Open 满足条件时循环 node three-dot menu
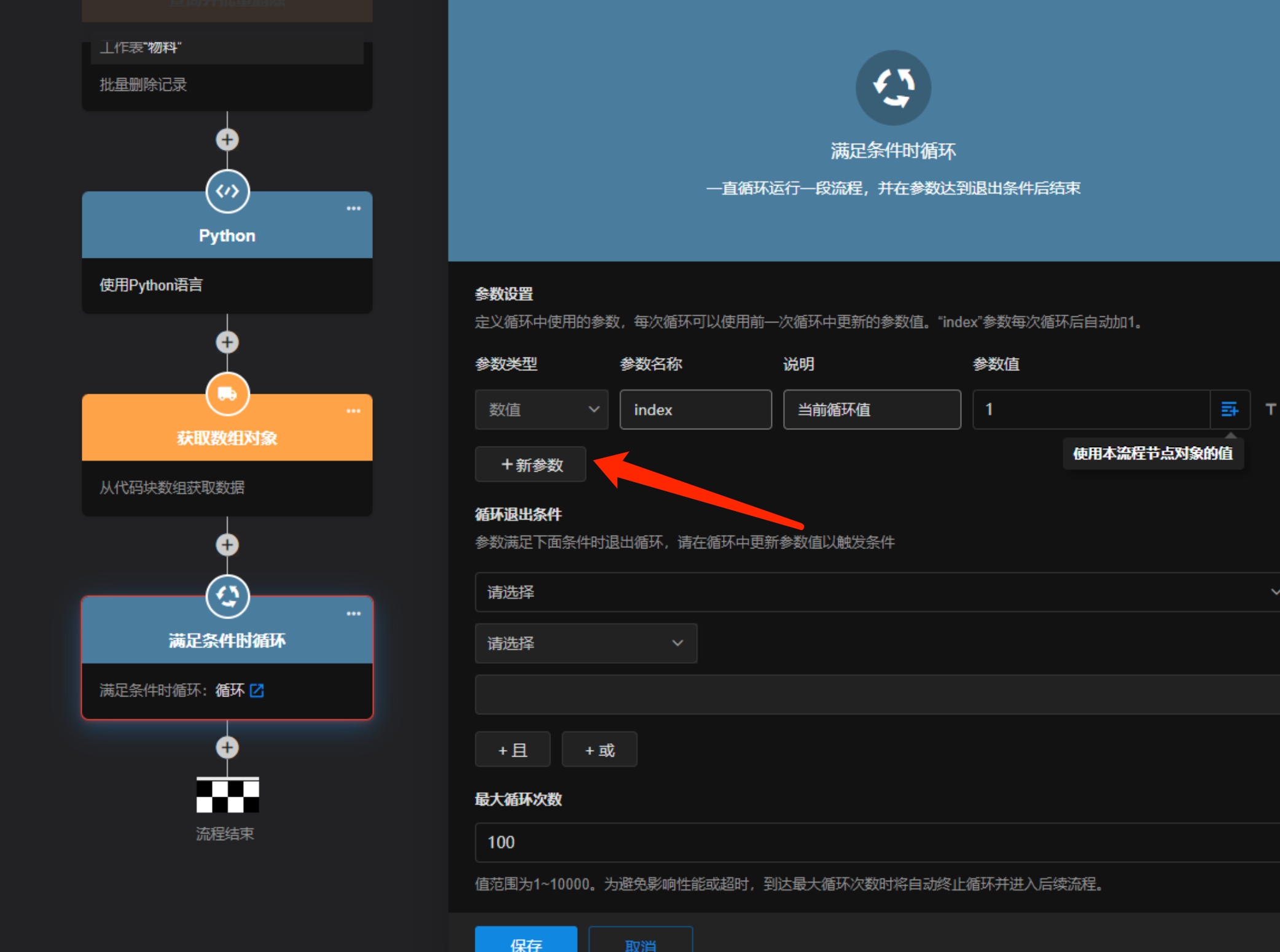The image size is (1280, 952). (353, 614)
